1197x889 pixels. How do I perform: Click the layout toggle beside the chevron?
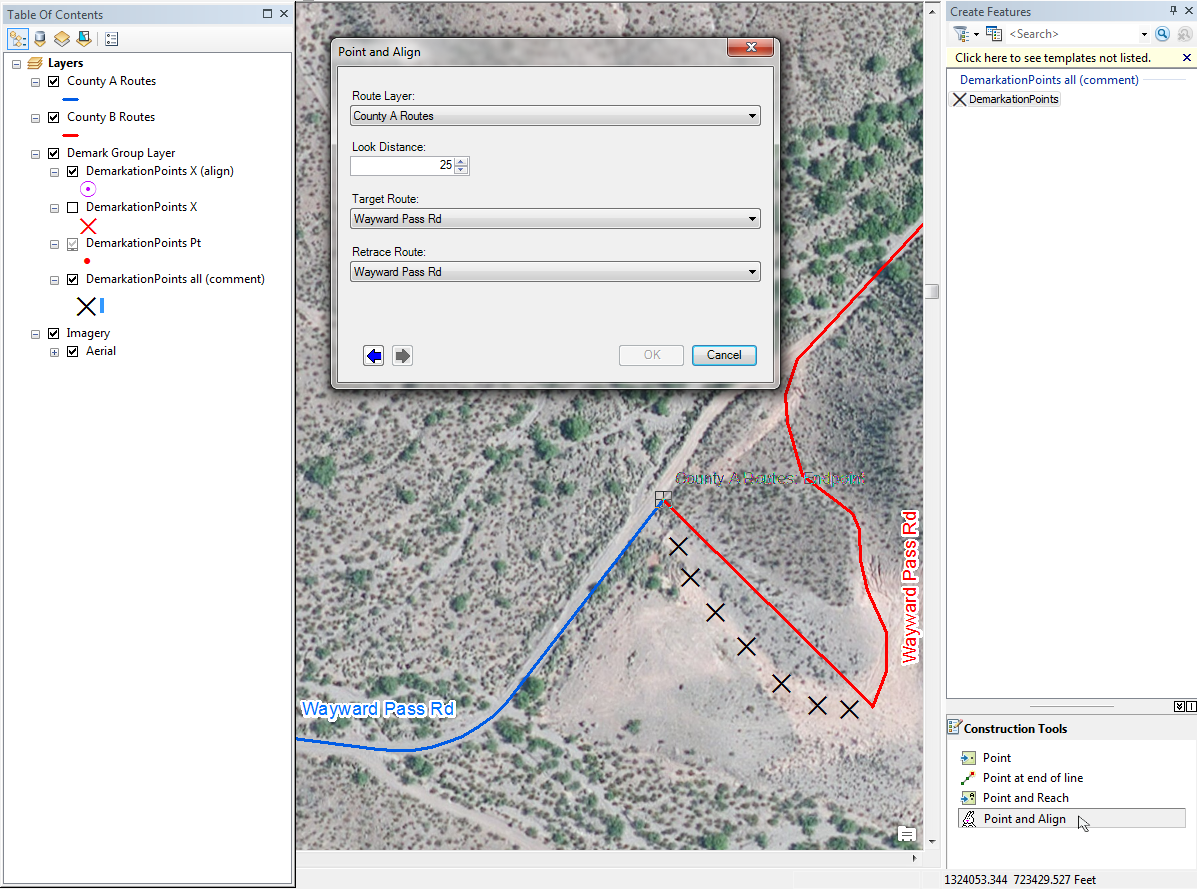click(1191, 707)
